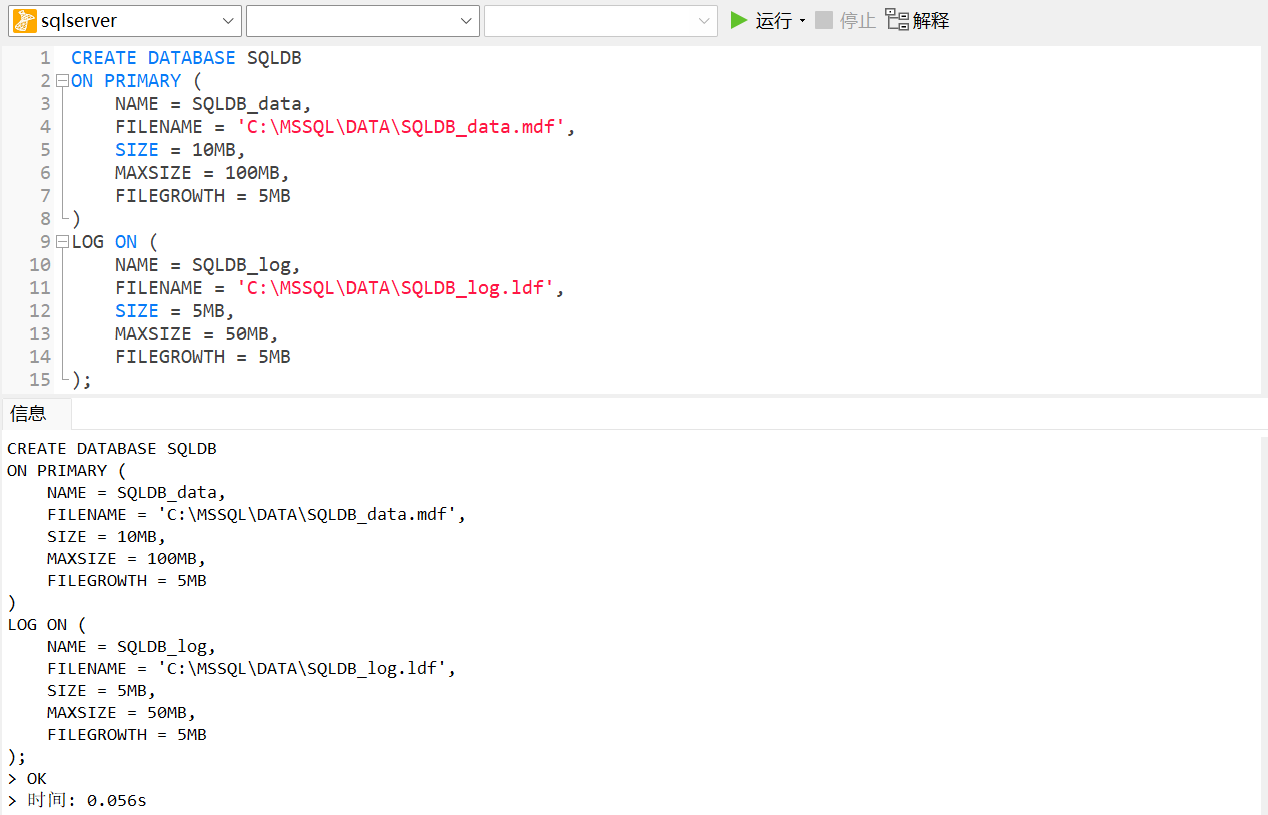Open the run options arrow beside 运行
1268x815 pixels.
click(802, 21)
